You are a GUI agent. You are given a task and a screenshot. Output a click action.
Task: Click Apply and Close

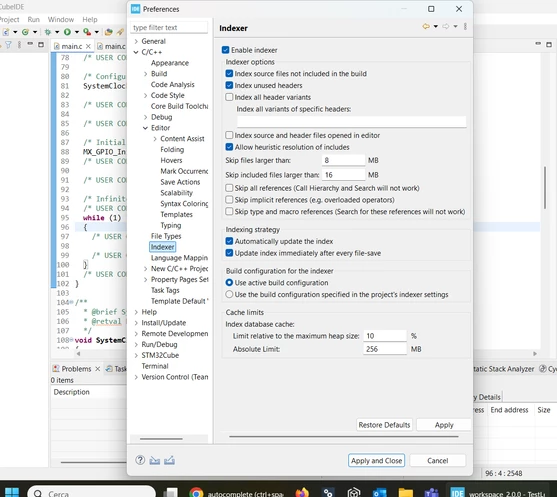pos(376,460)
